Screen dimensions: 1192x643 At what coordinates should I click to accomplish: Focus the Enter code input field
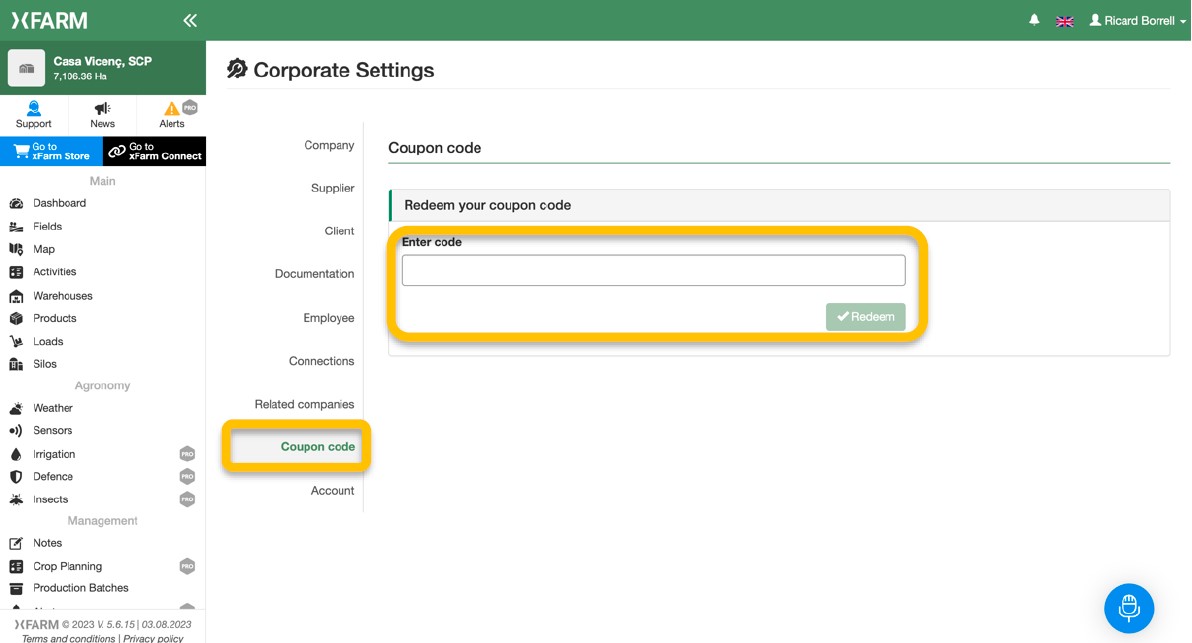tap(654, 271)
